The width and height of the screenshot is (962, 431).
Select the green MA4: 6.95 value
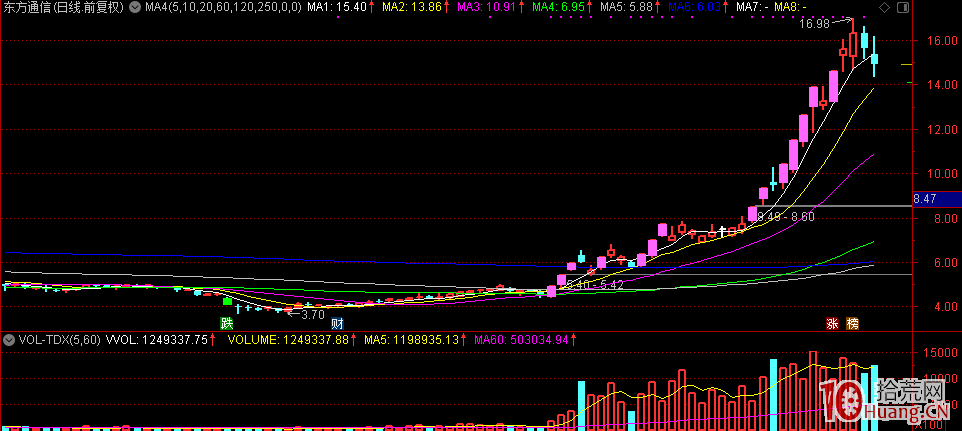pos(558,7)
